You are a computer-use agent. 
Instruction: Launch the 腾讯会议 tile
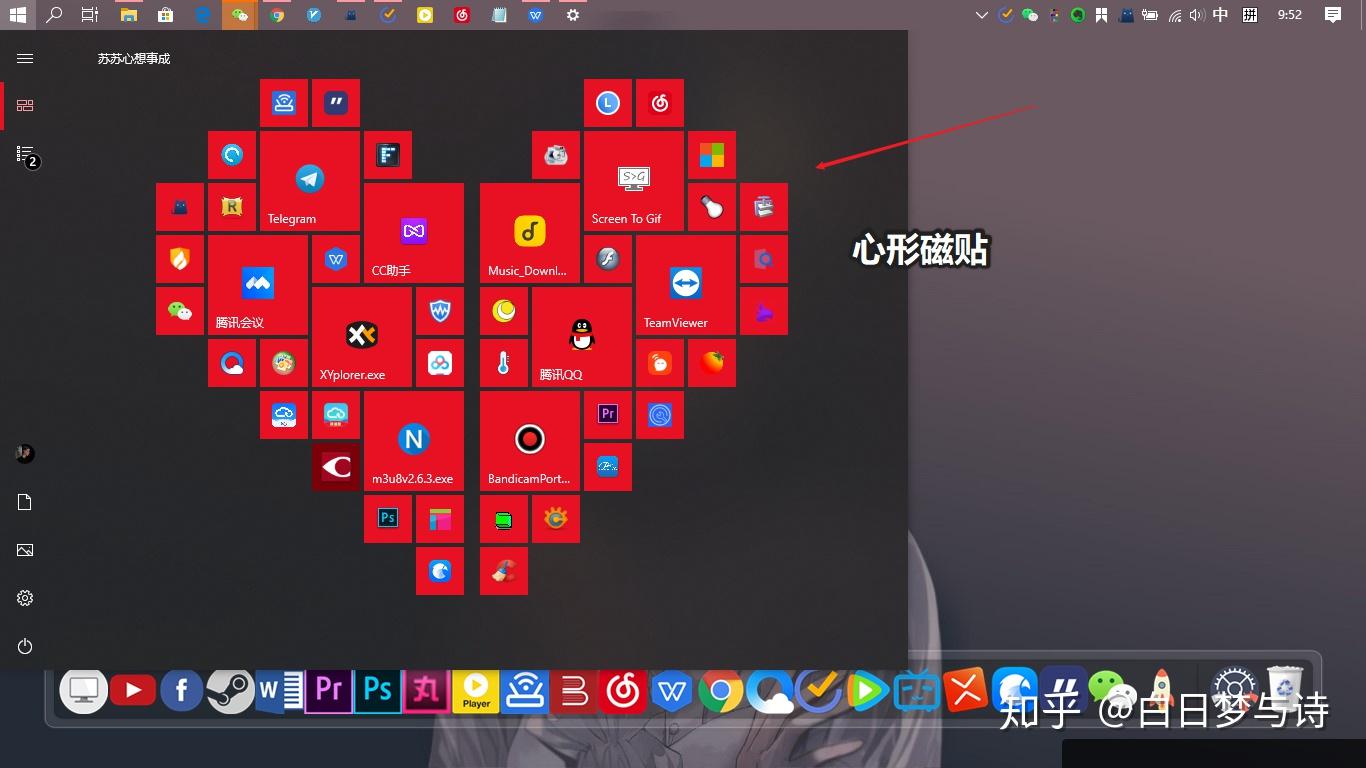[x=258, y=285]
